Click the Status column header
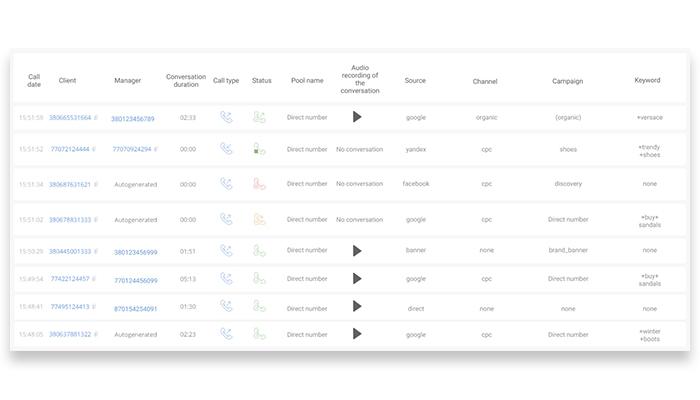The width and height of the screenshot is (700, 400). pyautogui.click(x=262, y=80)
